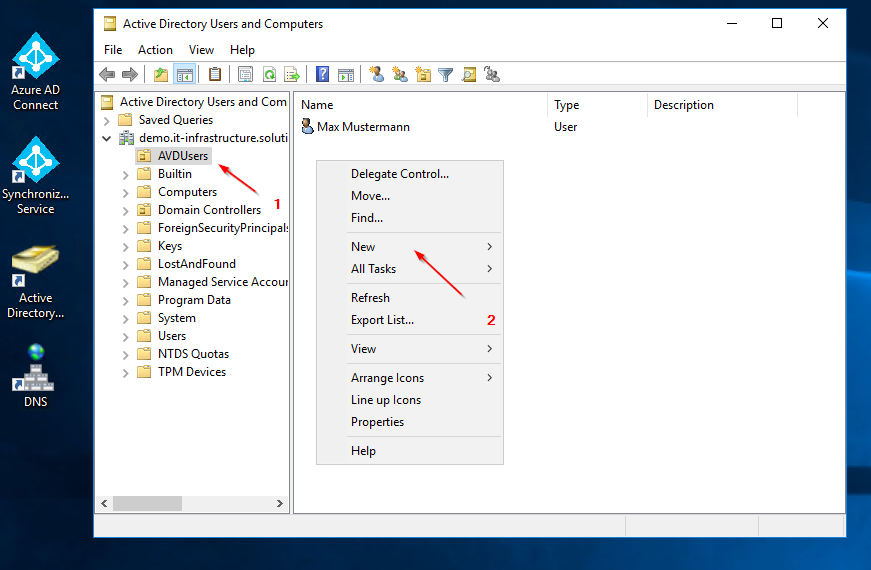
Task: Choose Find... in context menu
Action: click(x=410, y=218)
